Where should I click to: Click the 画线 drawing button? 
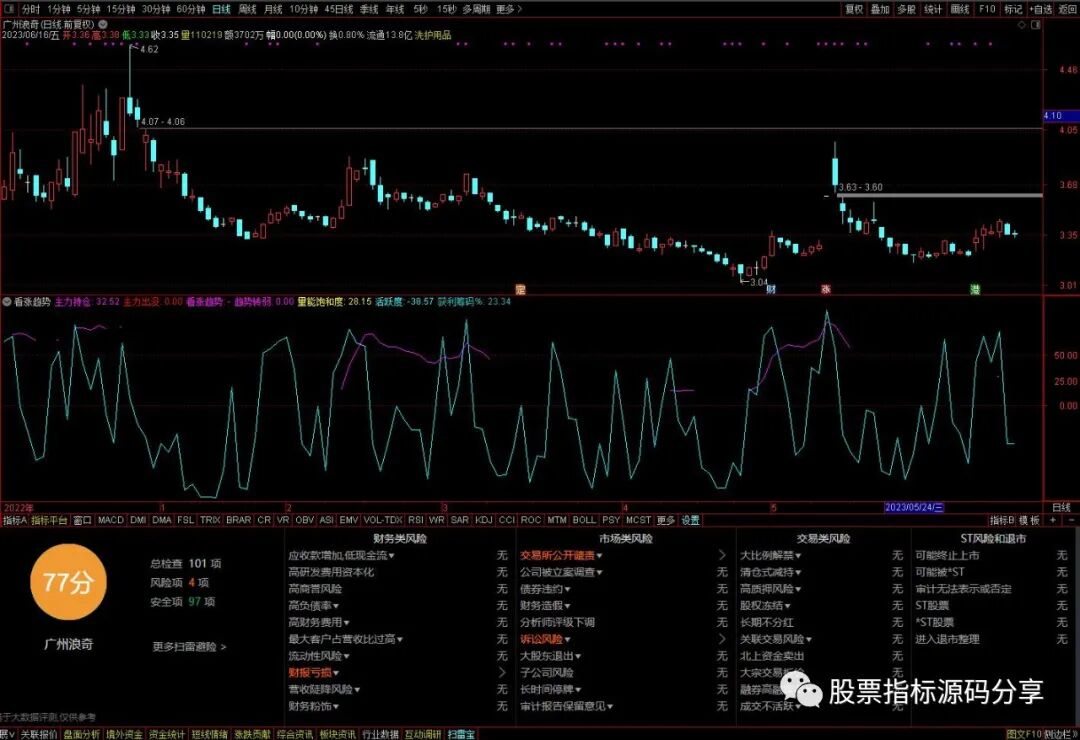[x=959, y=9]
